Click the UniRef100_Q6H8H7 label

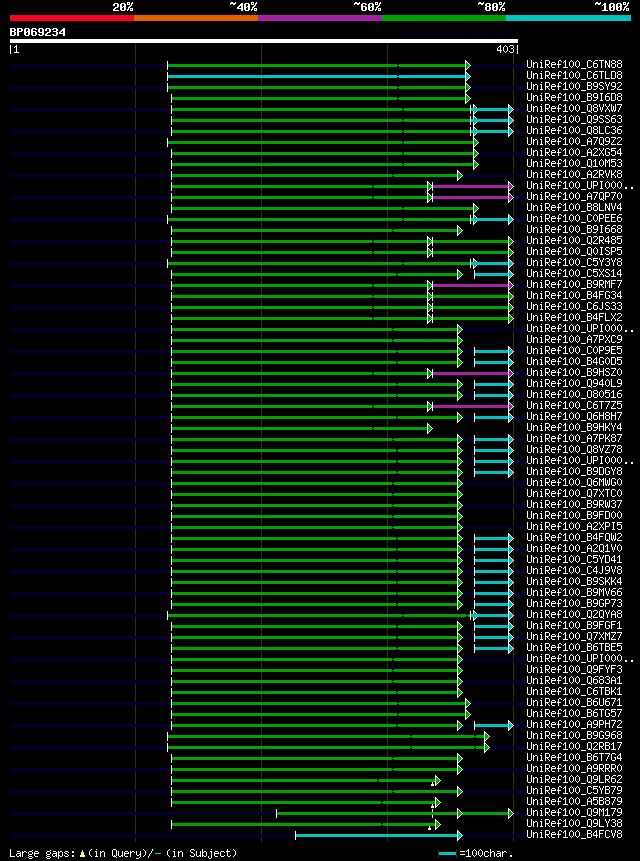point(574,416)
